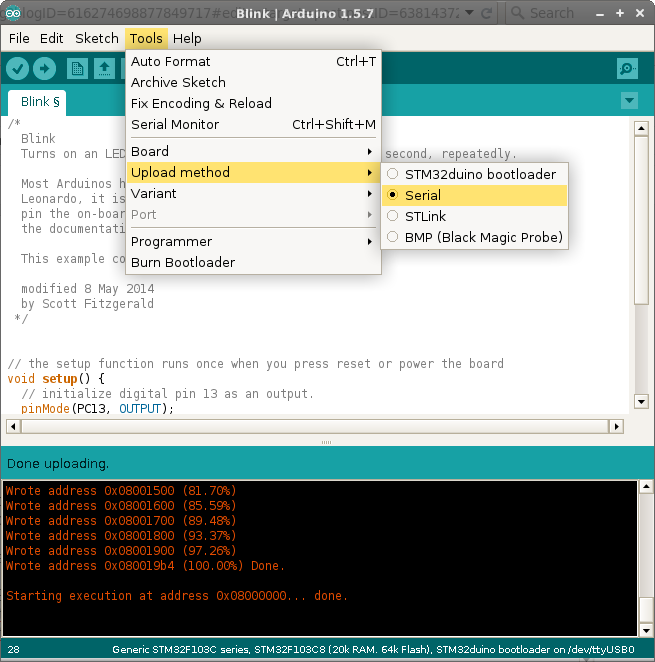Click the 'Done uploading.' status message
The height and width of the screenshot is (662, 655).
[58, 464]
